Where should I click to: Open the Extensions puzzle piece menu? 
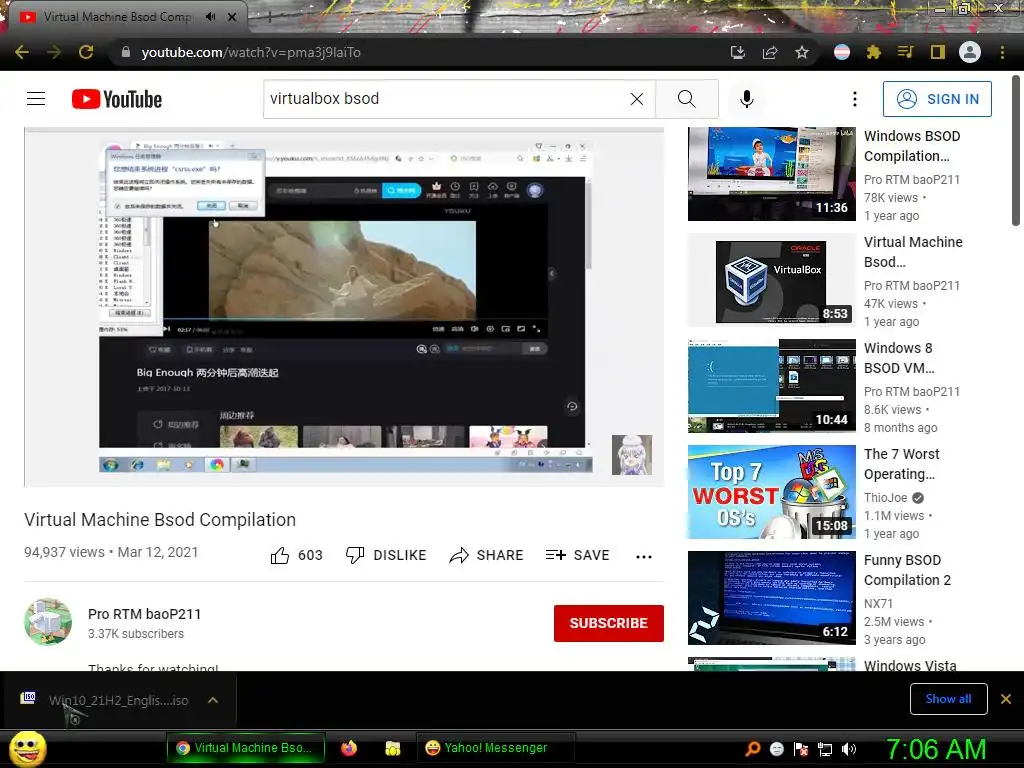[874, 52]
